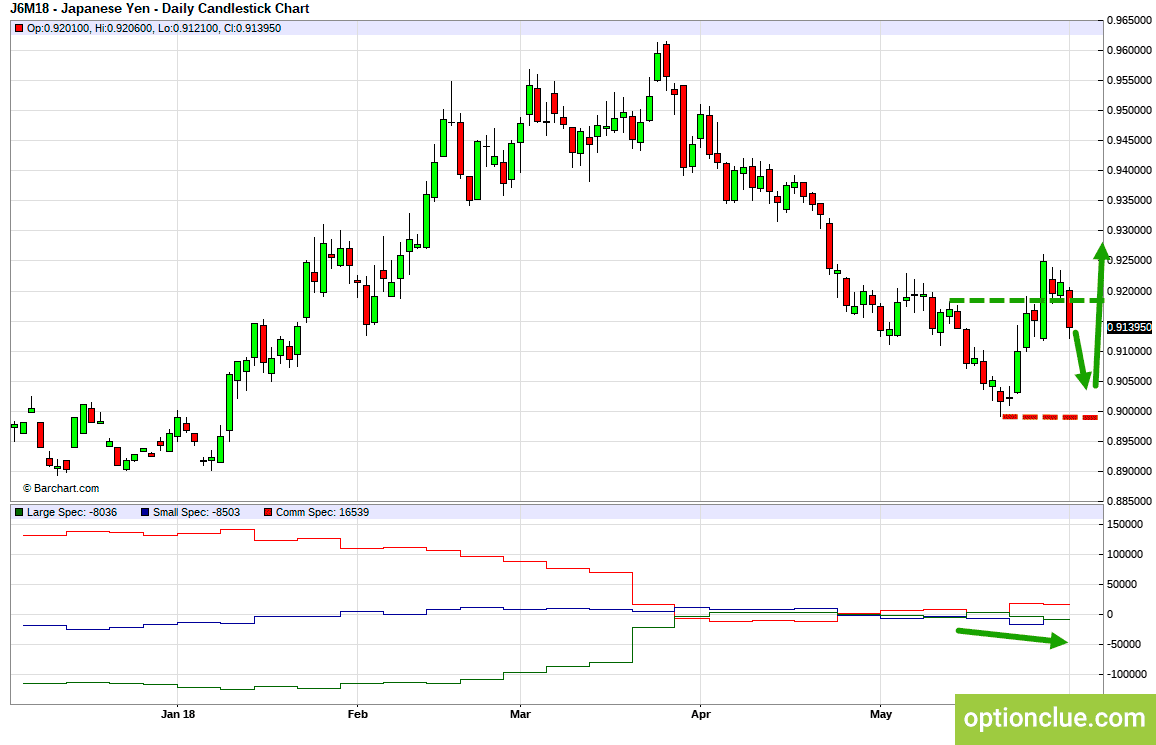
Task: Click the 0.925000 price axis label
Action: click(x=1129, y=261)
